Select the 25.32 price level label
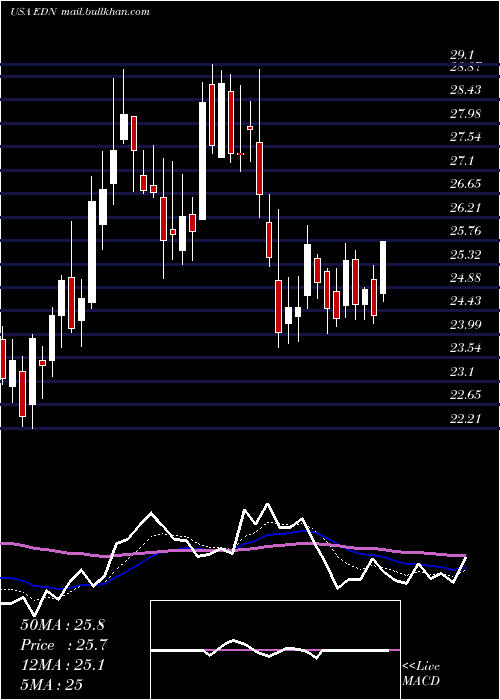This screenshot has height=700, width=500. click(466, 255)
